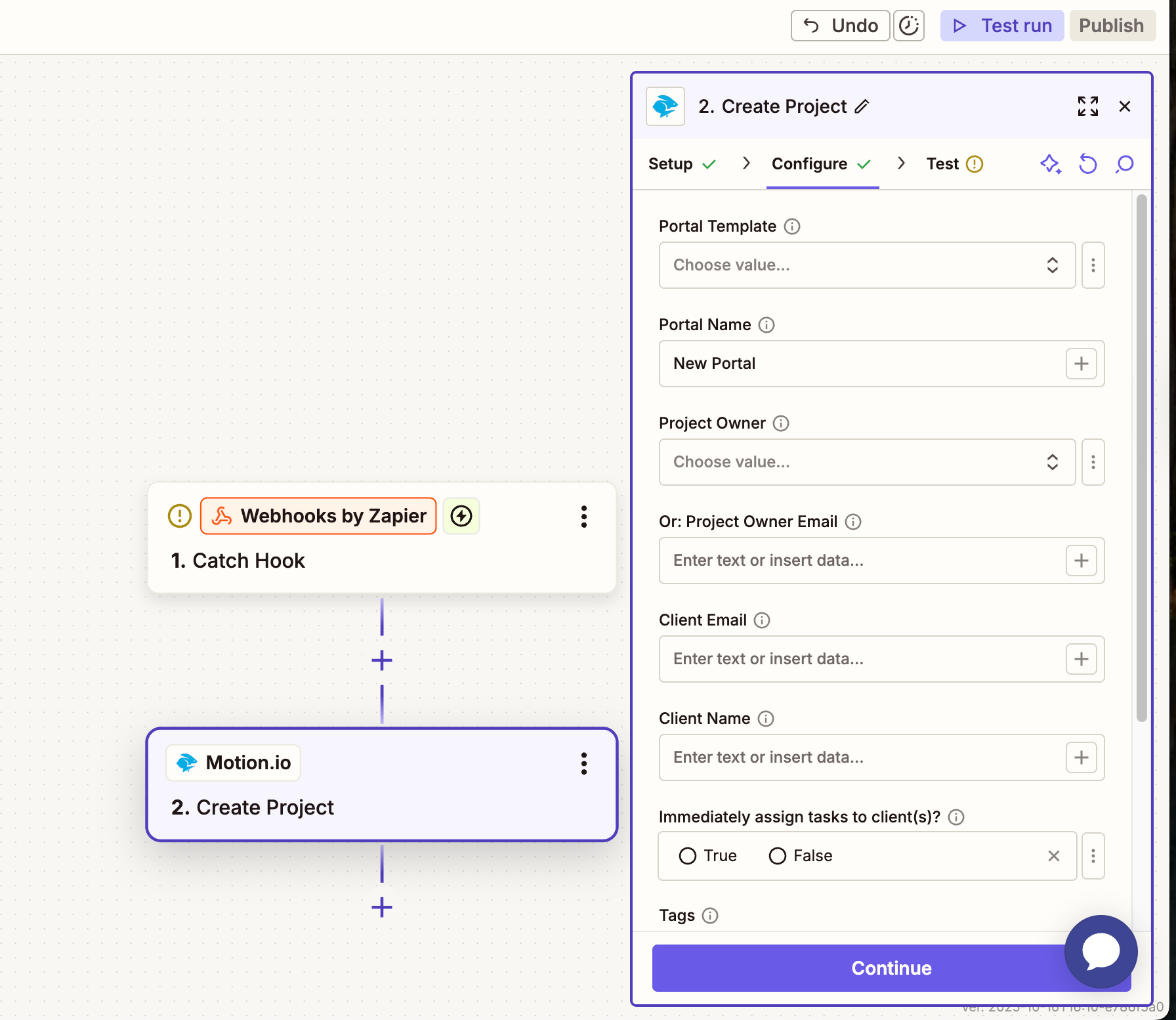
Task: Open the comment bubble icon in panel tabs
Action: pos(1125,164)
